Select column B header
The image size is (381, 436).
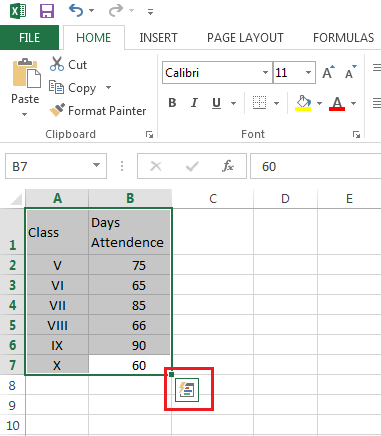[x=130, y=199]
